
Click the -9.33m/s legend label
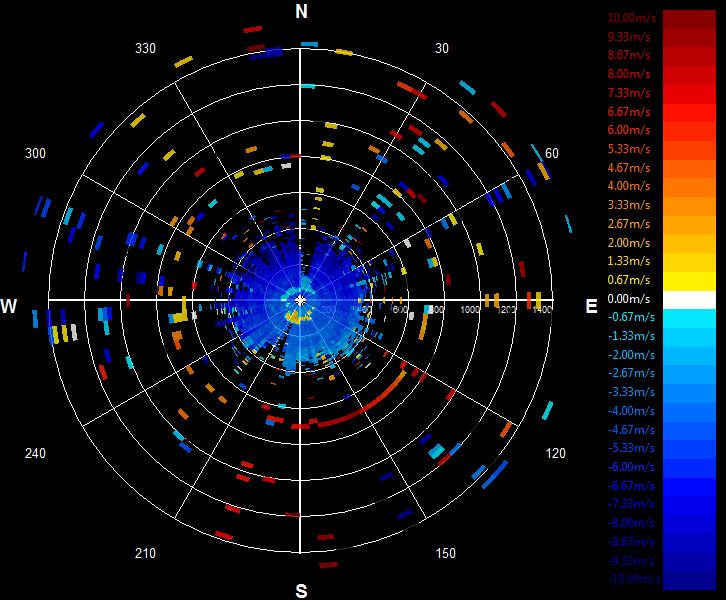click(631, 561)
